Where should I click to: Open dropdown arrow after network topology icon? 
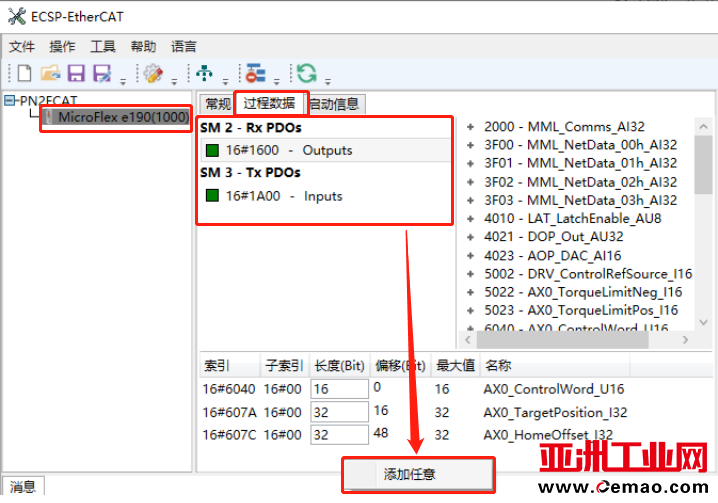click(225, 82)
